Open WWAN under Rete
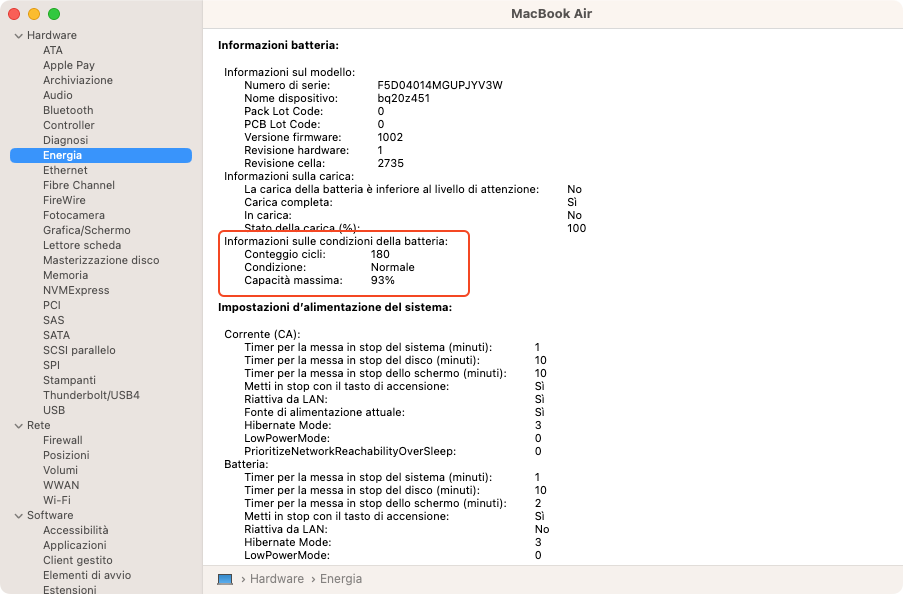The height and width of the screenshot is (594, 903). tap(61, 485)
